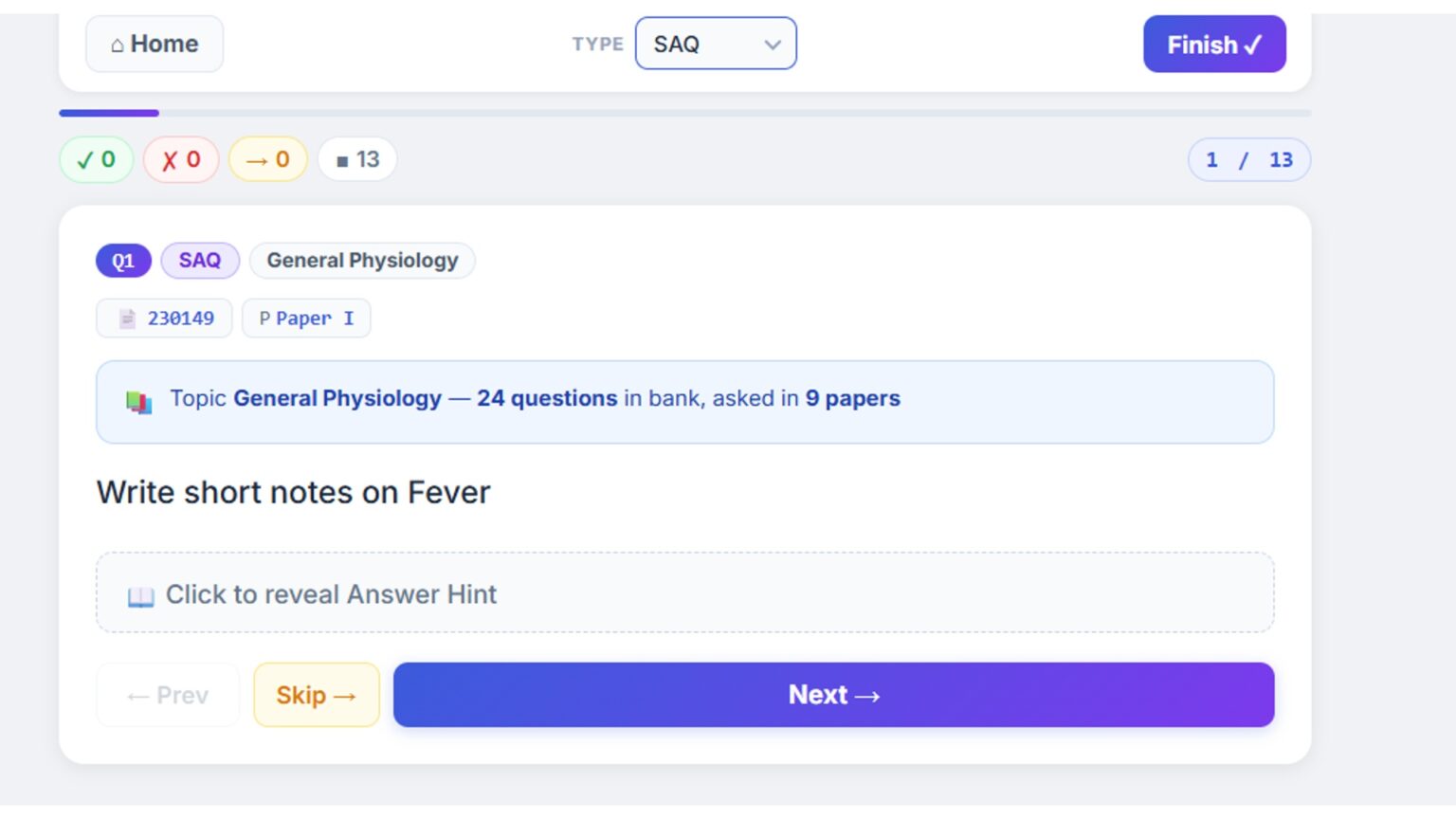
Task: Skip this question with Skip button
Action: (x=317, y=695)
